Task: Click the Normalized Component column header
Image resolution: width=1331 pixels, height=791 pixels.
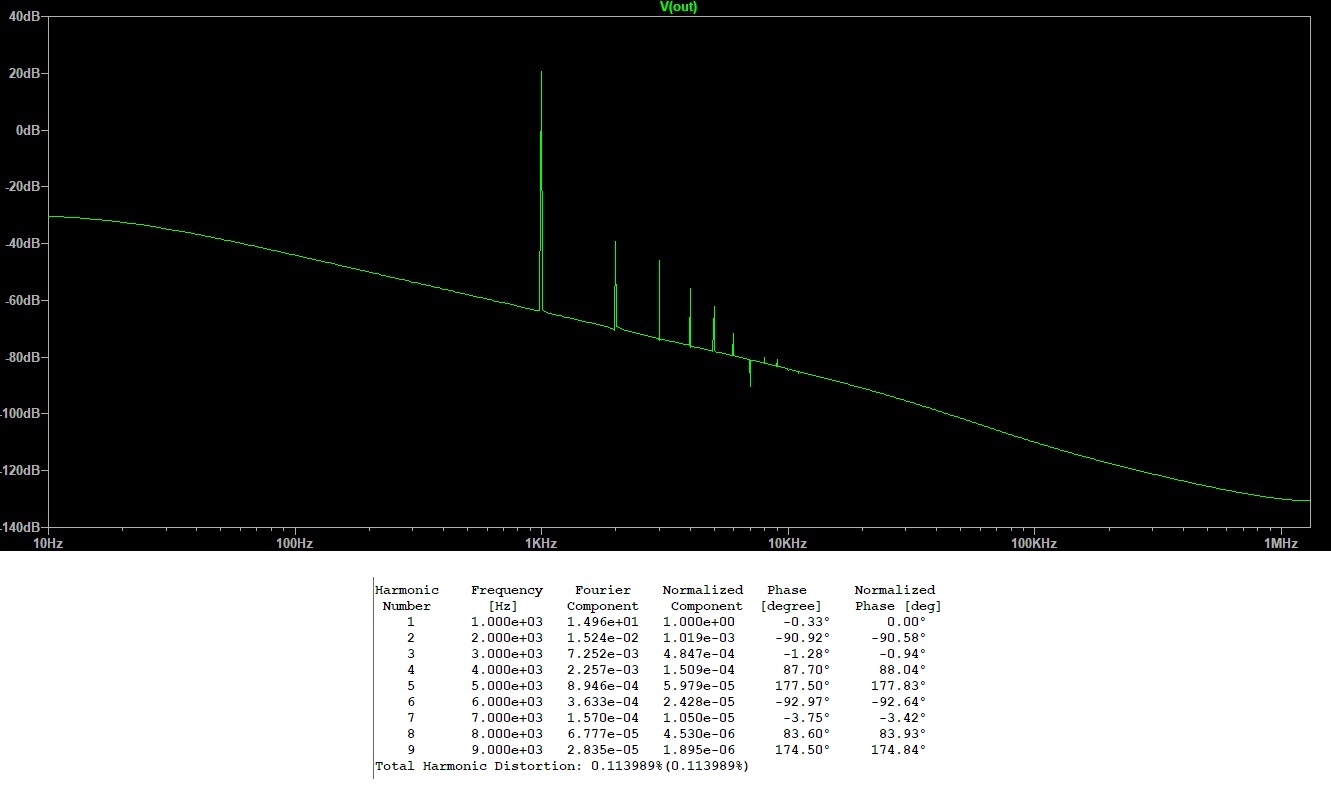Action: point(703,598)
